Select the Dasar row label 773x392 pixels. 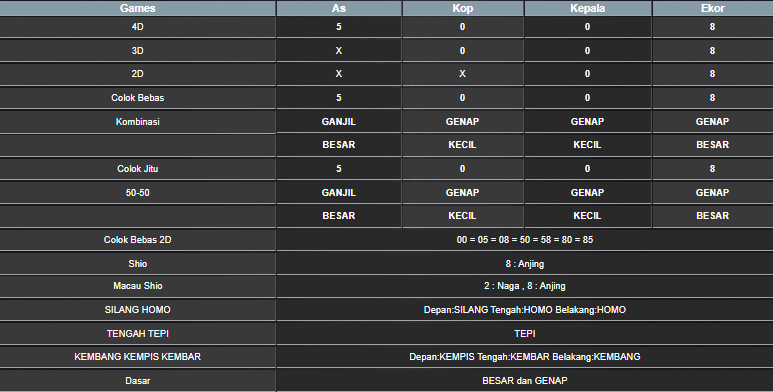click(138, 381)
